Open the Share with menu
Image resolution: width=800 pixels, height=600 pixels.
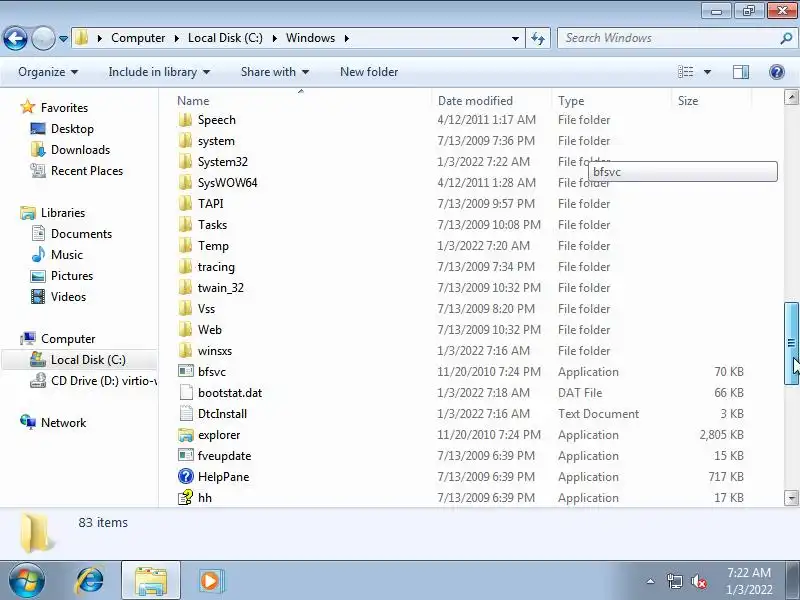coord(275,72)
